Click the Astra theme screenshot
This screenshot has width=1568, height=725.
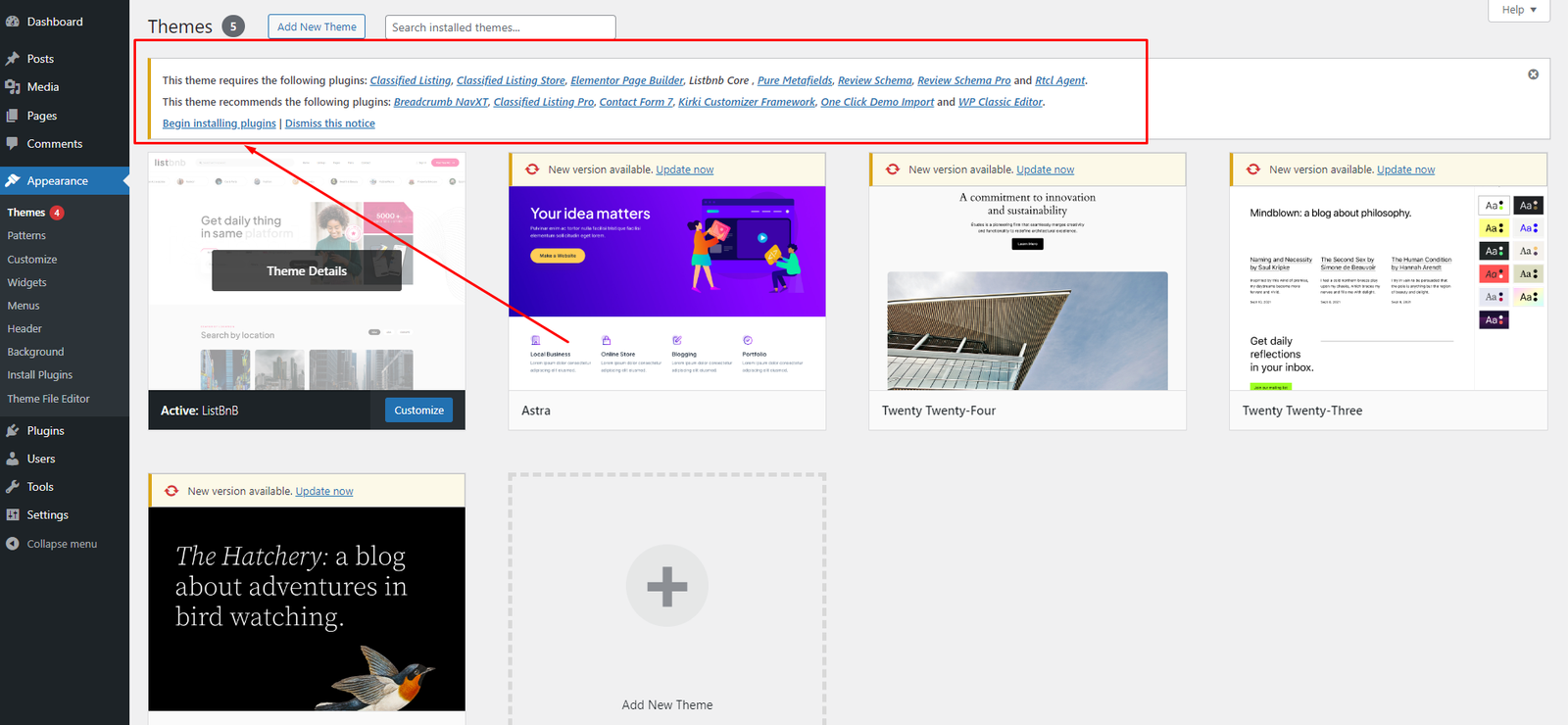click(x=667, y=288)
